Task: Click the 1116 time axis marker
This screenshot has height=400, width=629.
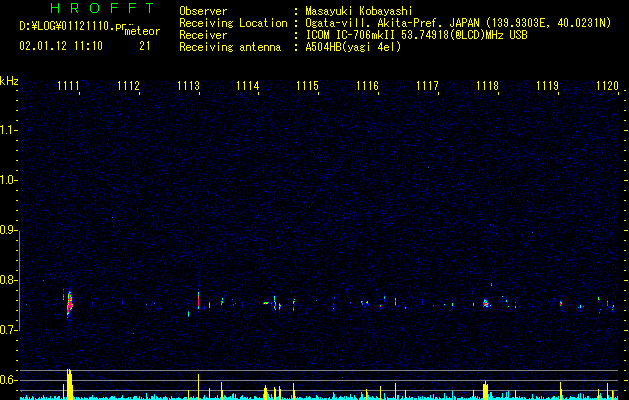Action: (x=367, y=86)
